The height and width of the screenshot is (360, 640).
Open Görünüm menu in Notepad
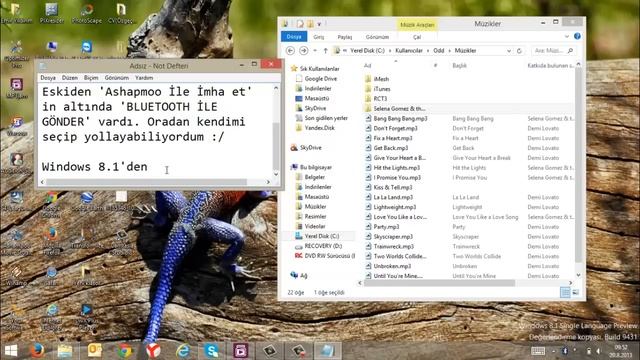[x=117, y=78]
